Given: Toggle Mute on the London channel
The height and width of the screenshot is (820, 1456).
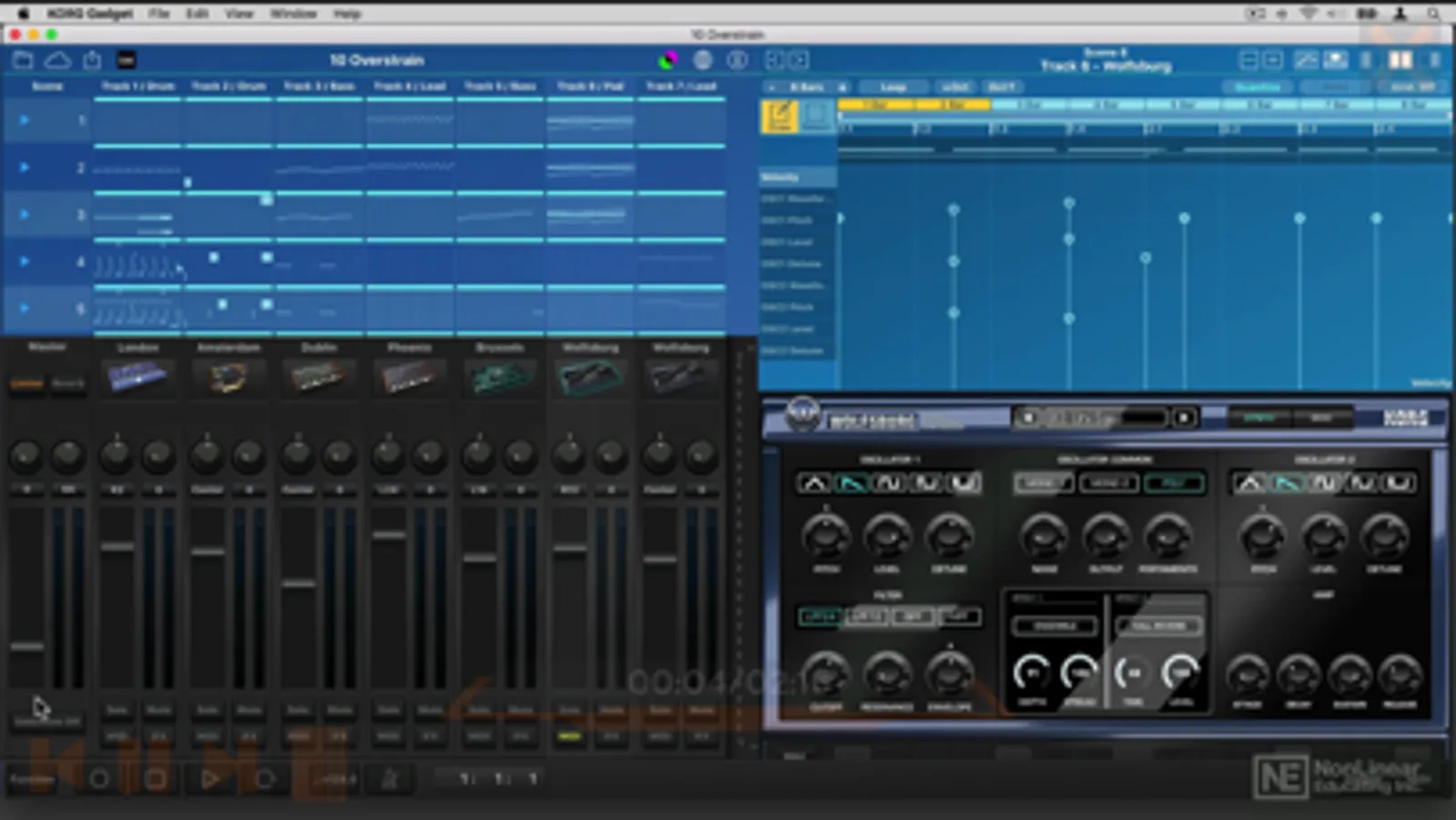Looking at the screenshot, I should tap(158, 710).
